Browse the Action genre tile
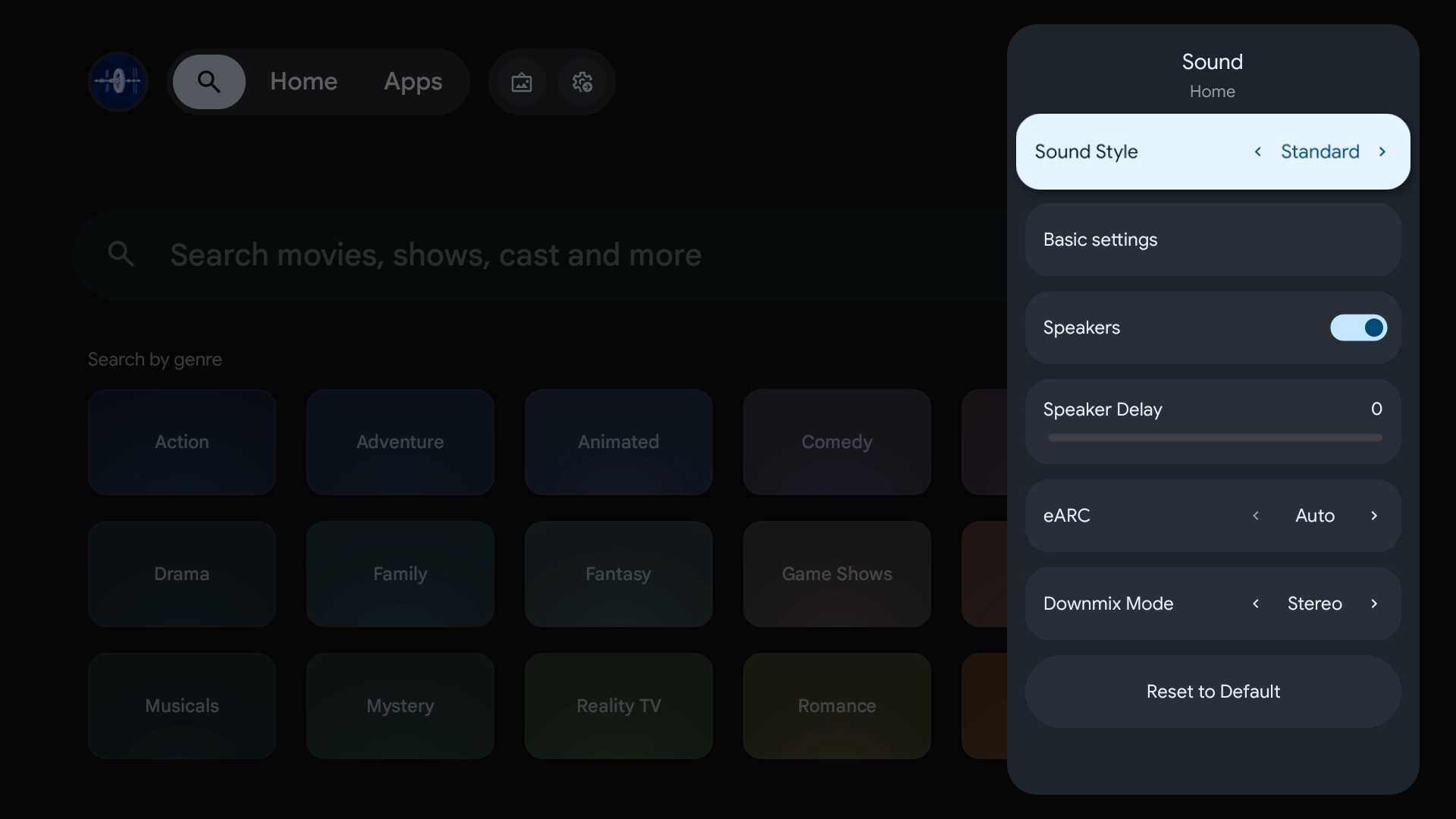Viewport: 1456px width, 819px height. (182, 442)
